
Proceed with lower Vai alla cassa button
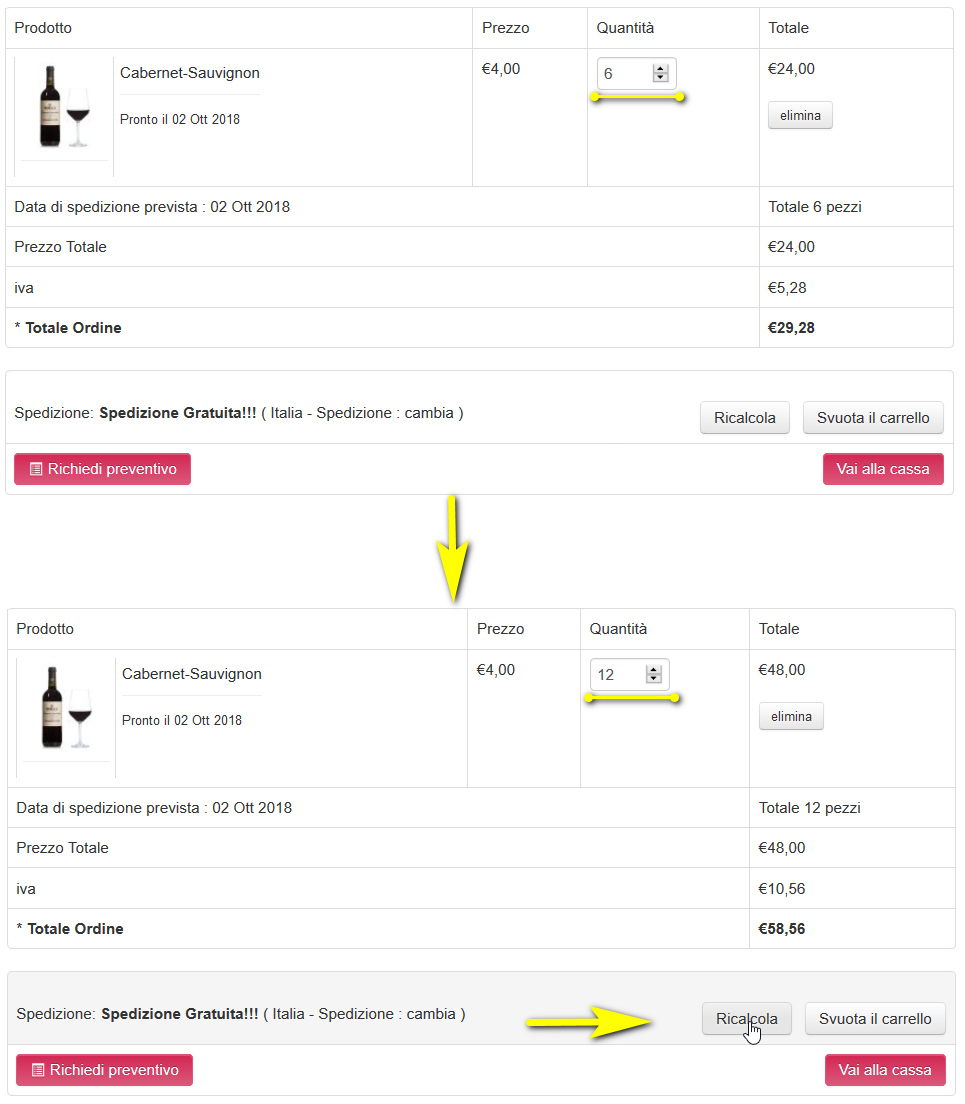coord(885,1070)
